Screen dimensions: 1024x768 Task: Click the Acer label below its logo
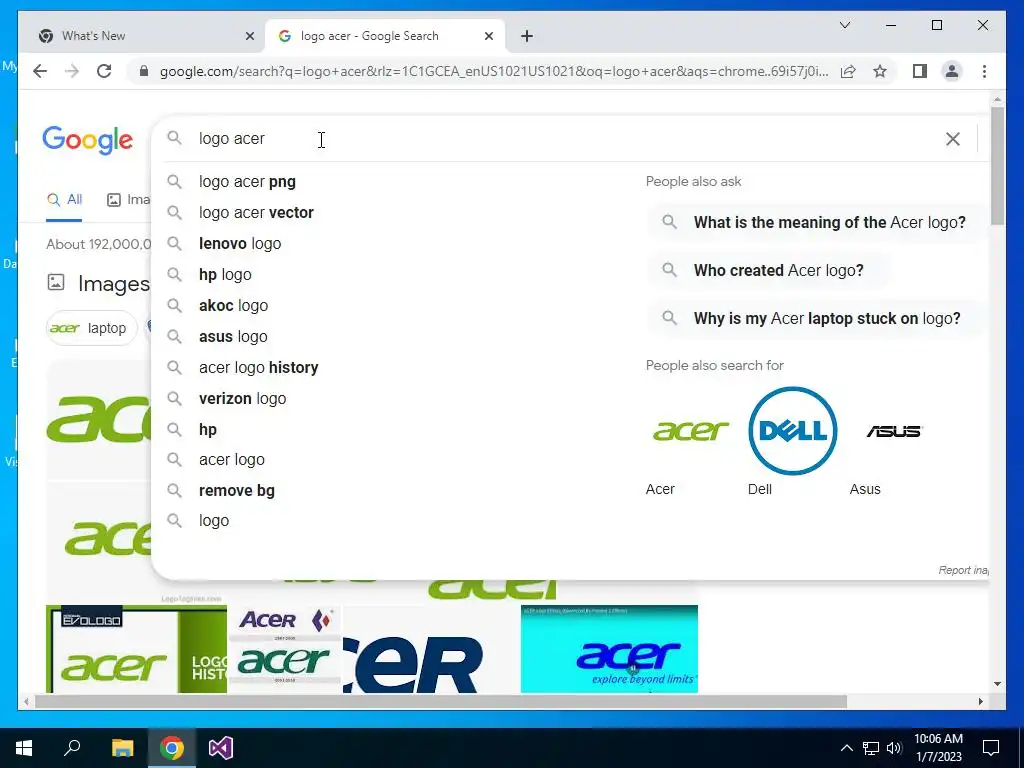(660, 489)
